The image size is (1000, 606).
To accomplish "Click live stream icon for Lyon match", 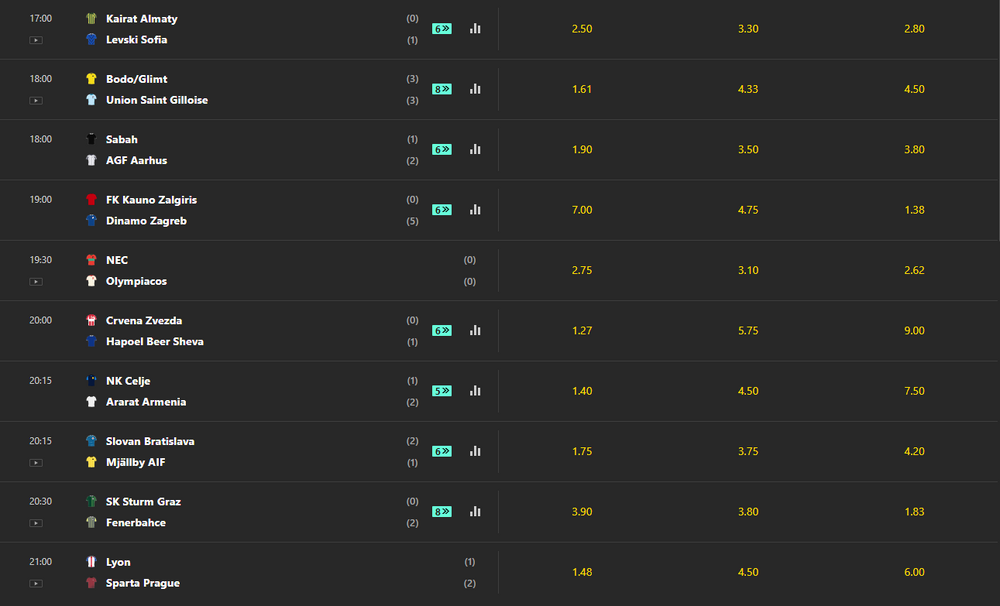I will click(36, 584).
